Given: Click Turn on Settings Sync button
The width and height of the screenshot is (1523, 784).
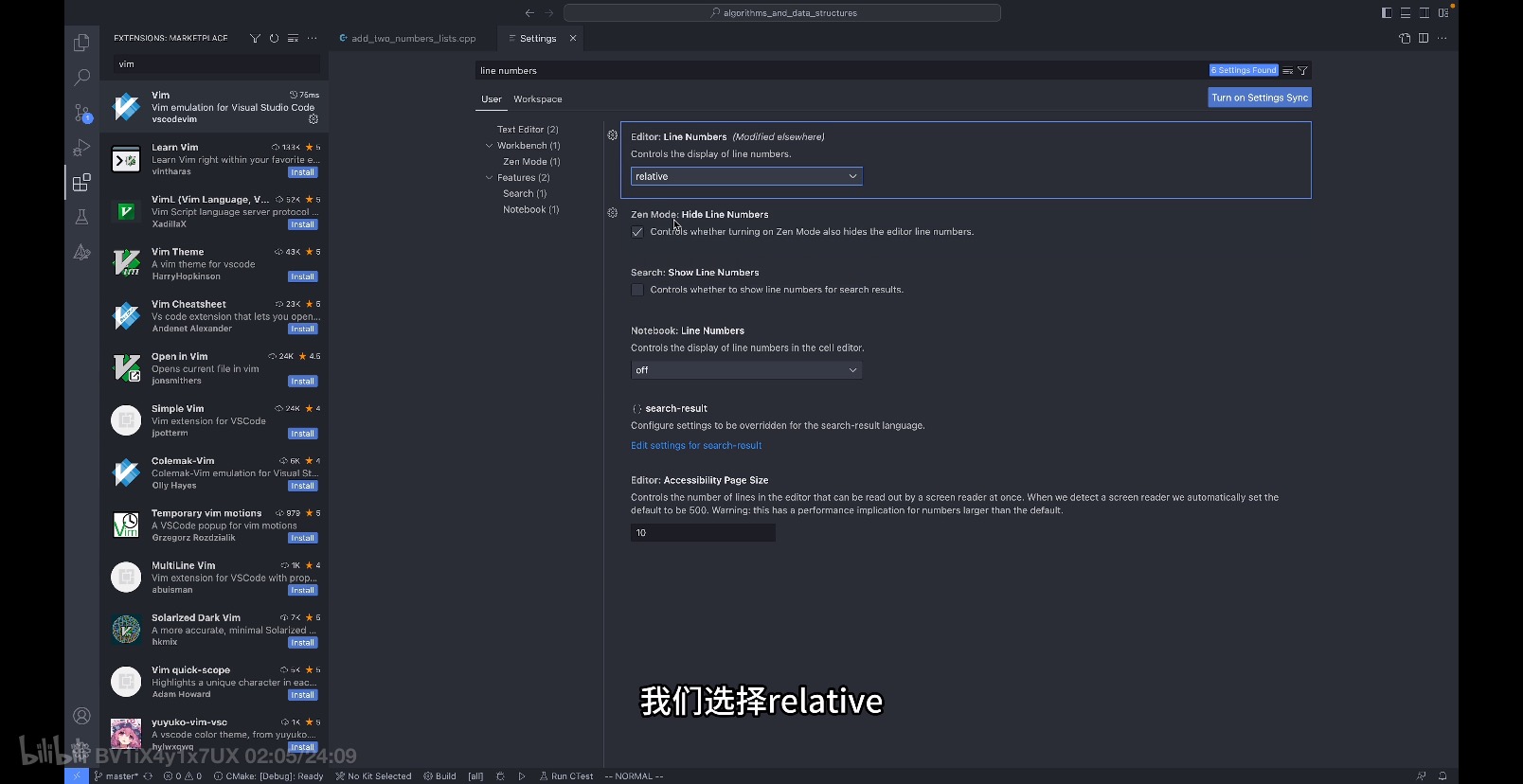Looking at the screenshot, I should click(1260, 98).
